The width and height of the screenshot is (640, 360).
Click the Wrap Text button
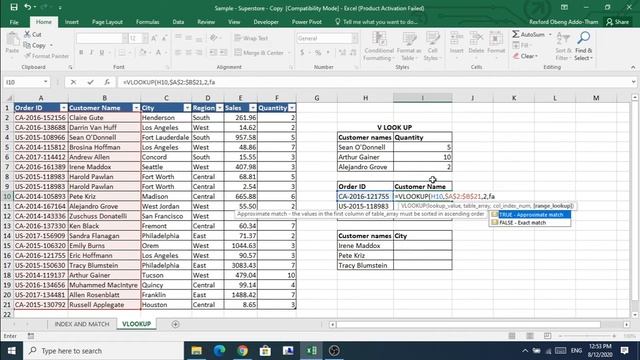pos(251,38)
